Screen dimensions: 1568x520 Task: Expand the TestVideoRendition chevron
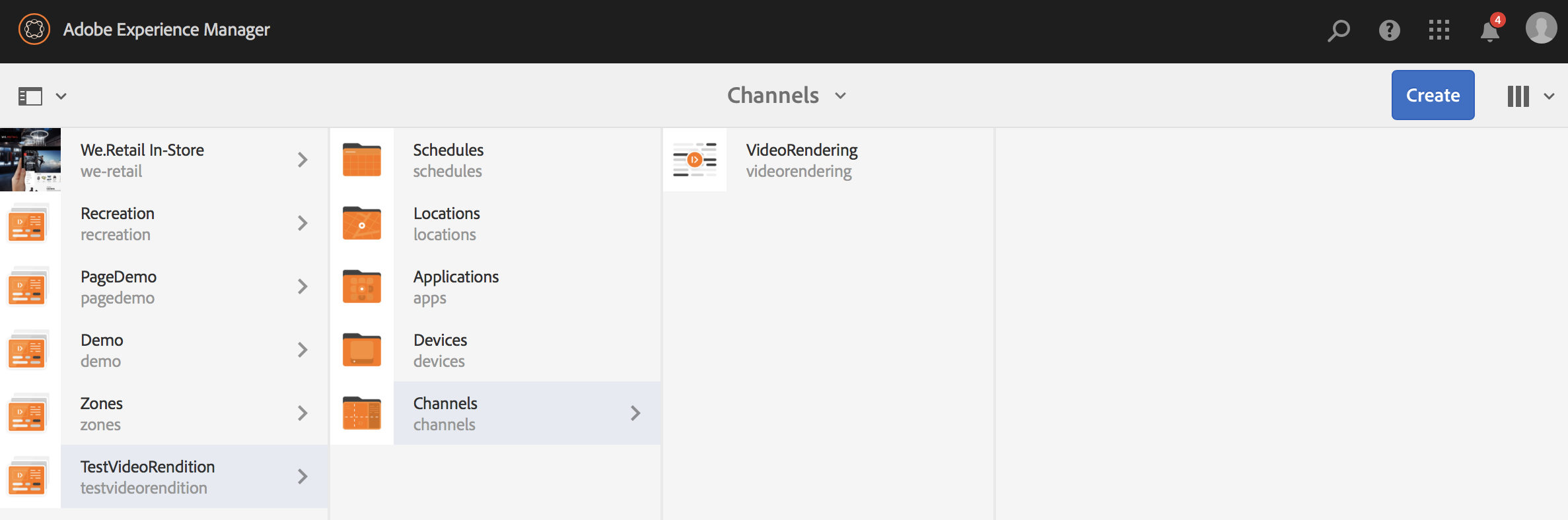(303, 476)
